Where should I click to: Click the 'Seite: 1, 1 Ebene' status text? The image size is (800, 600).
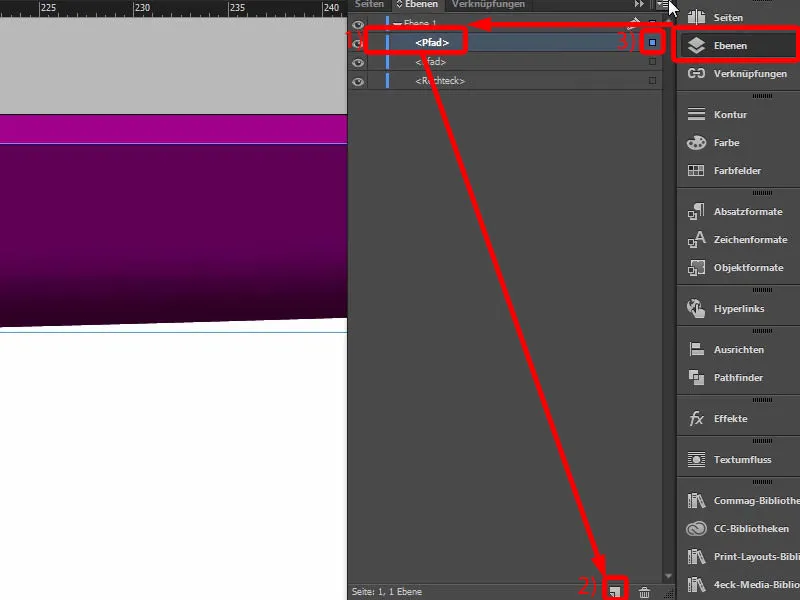click(x=387, y=592)
